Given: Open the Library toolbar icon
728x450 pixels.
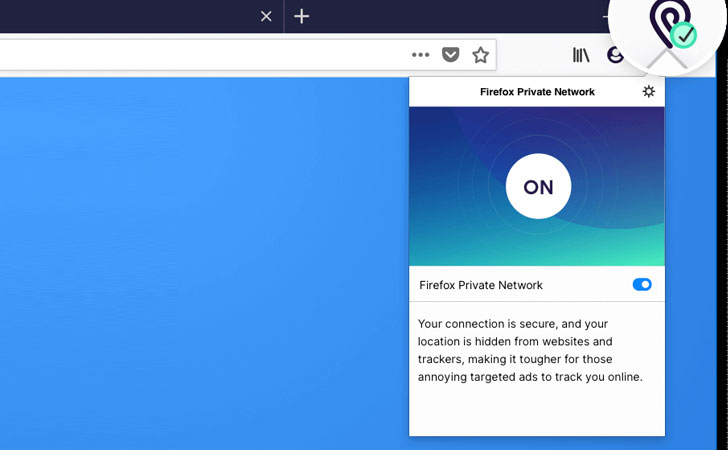Looking at the screenshot, I should click(580, 55).
